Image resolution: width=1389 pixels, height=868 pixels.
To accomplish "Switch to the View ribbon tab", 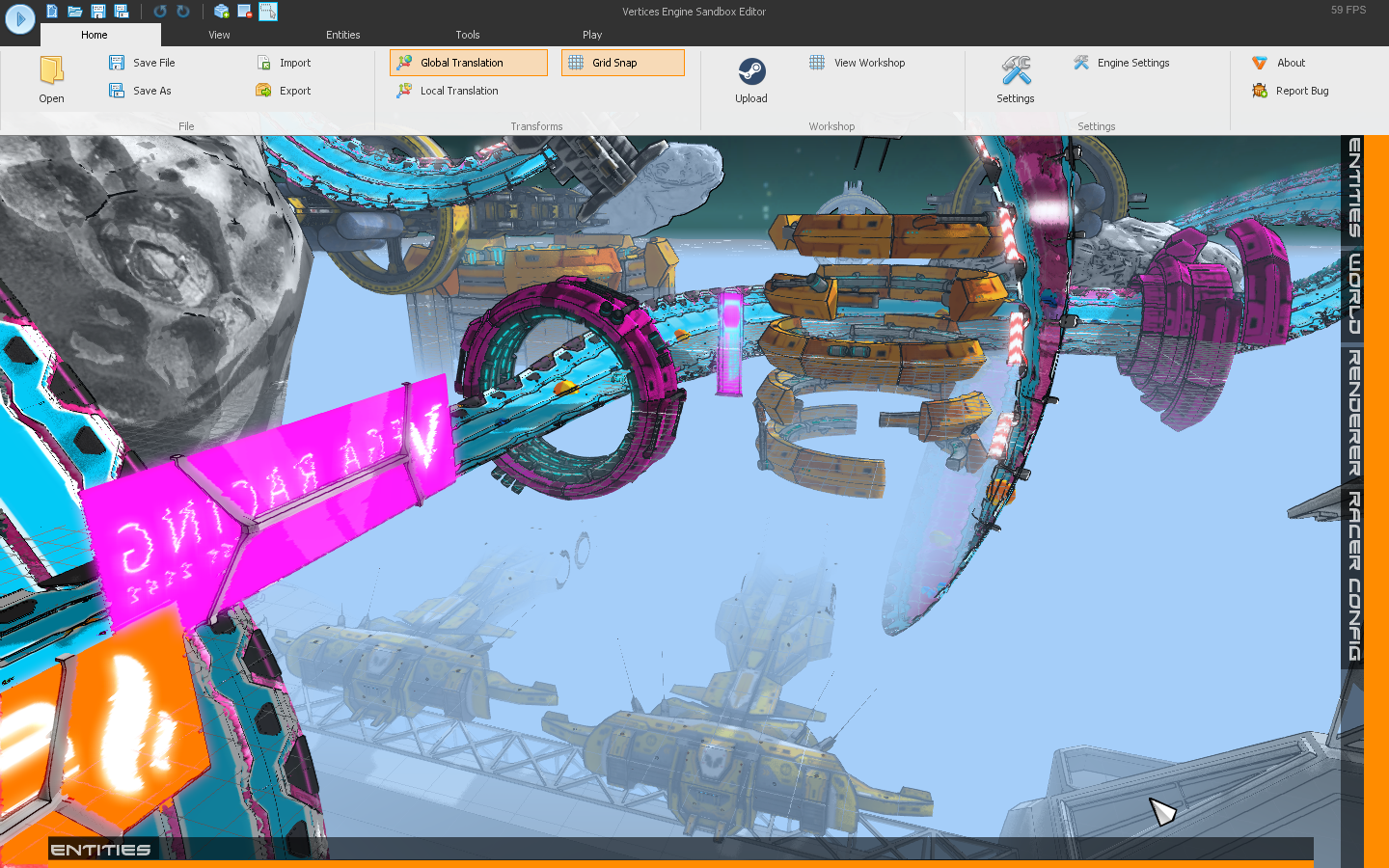I will pos(219,35).
